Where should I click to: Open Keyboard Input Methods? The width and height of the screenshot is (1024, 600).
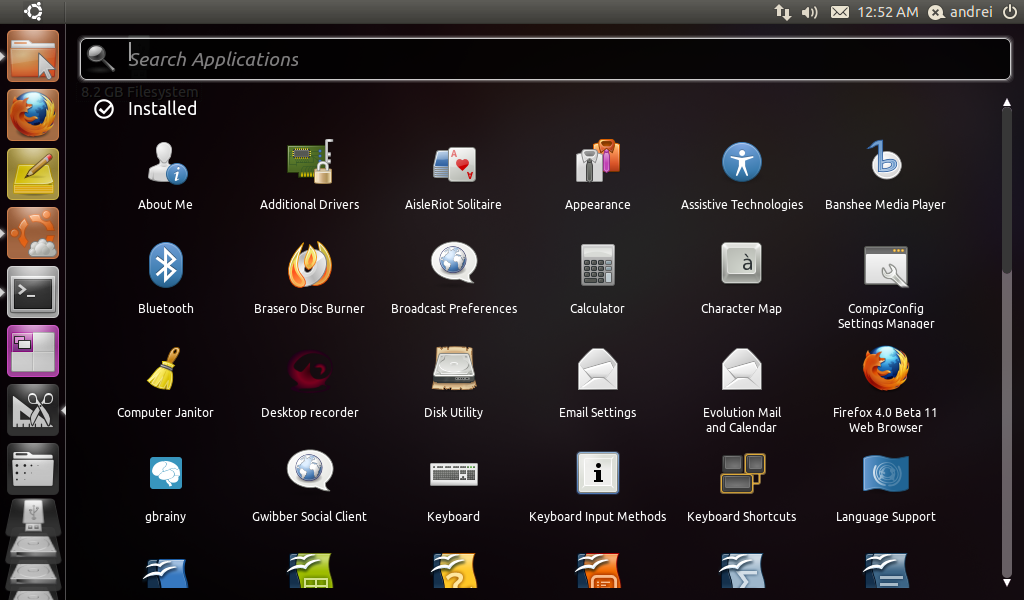click(598, 487)
